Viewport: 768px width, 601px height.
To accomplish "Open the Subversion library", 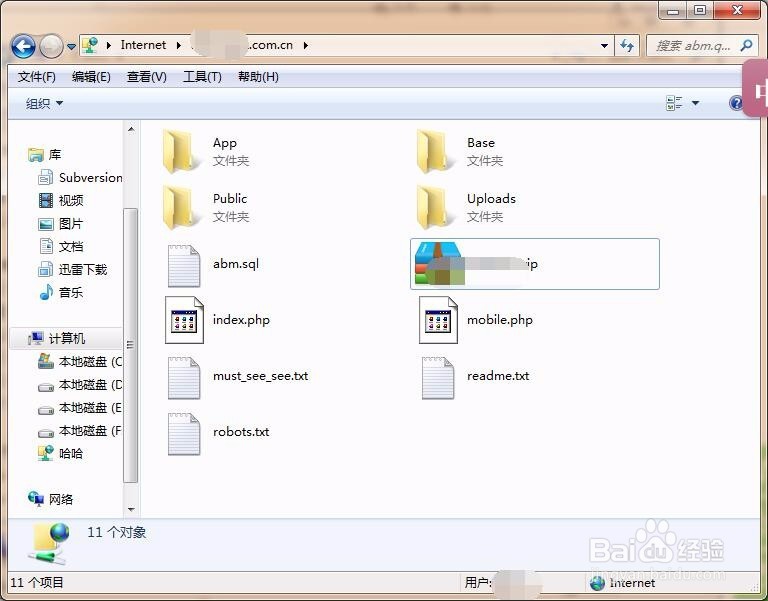I will (81, 177).
